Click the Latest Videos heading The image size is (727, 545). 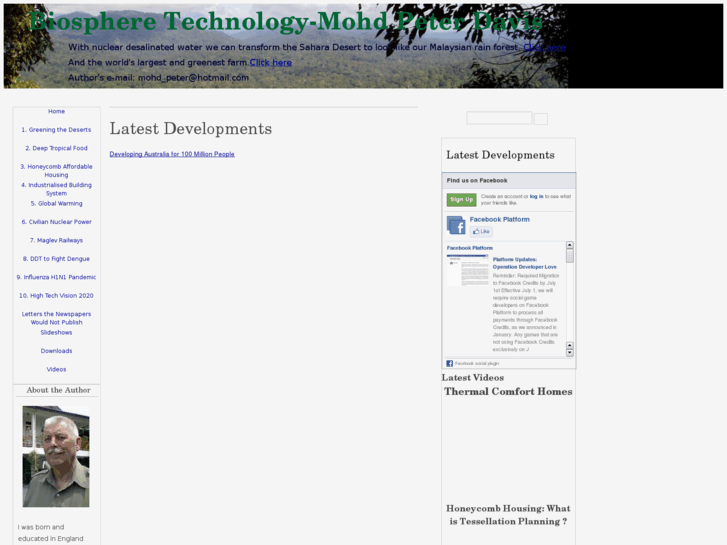point(473,378)
